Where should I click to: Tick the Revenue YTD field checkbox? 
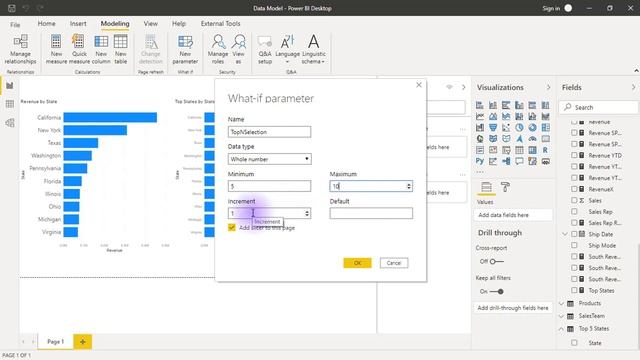pos(574,155)
